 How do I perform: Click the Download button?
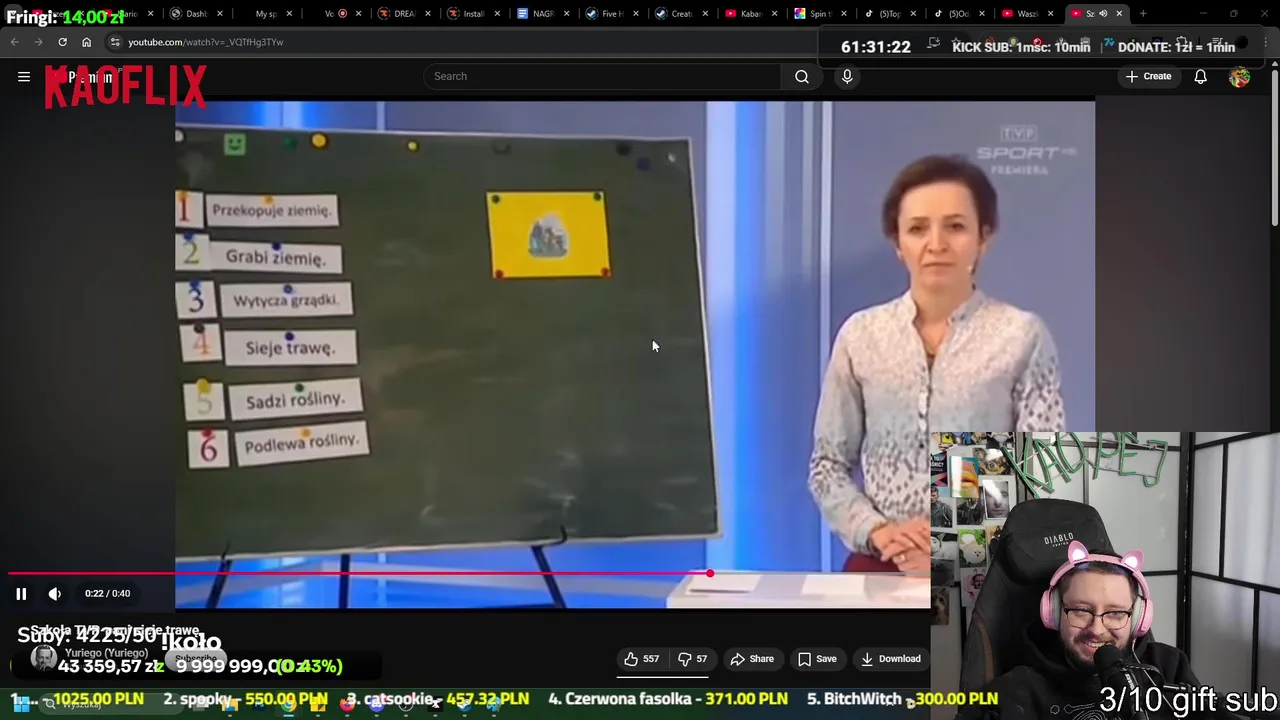pyautogui.click(x=891, y=659)
